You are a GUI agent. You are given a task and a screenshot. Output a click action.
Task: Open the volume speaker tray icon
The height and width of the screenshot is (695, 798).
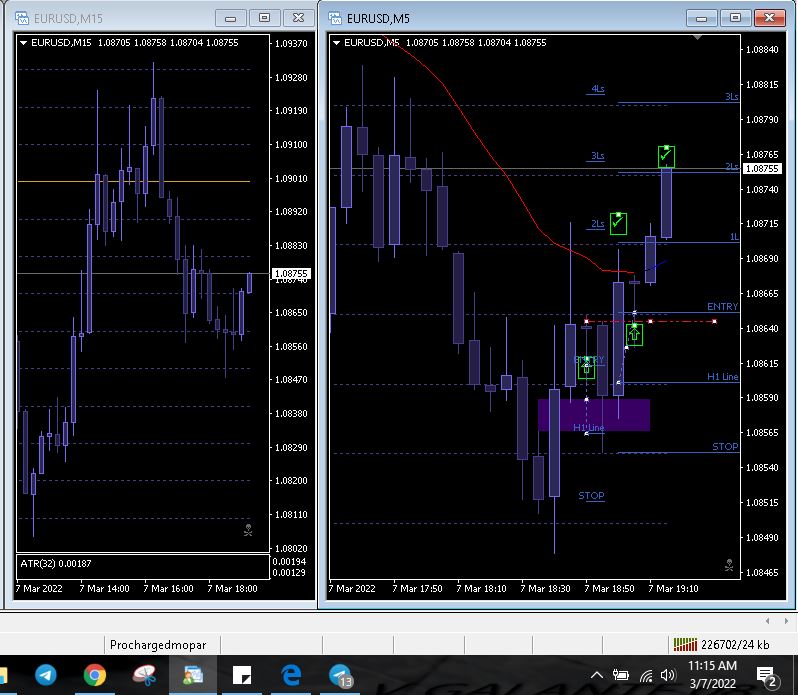tap(667, 676)
